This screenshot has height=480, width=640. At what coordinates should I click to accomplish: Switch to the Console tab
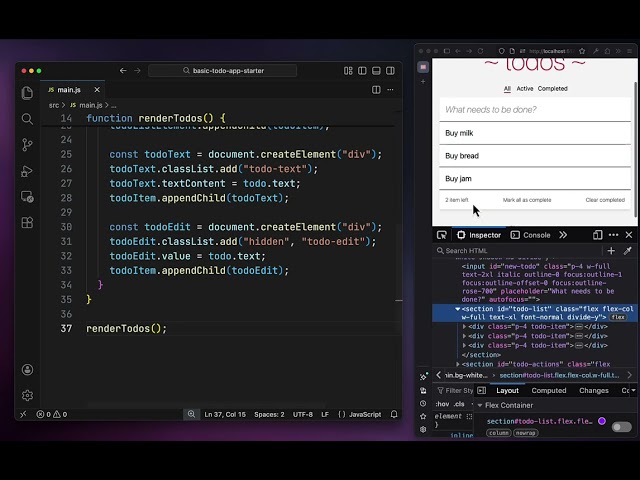(x=531, y=235)
